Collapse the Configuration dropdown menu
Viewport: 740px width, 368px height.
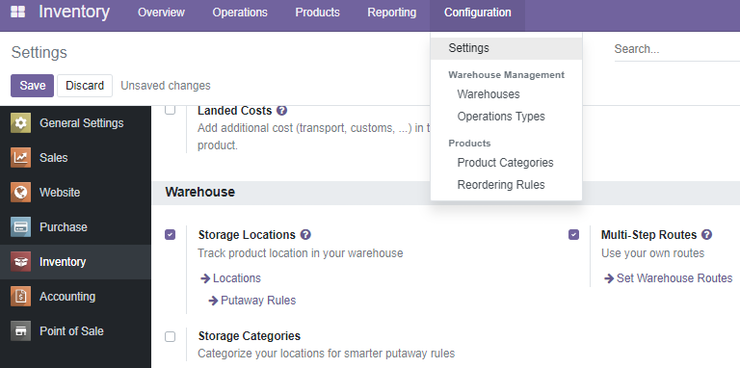(x=477, y=13)
